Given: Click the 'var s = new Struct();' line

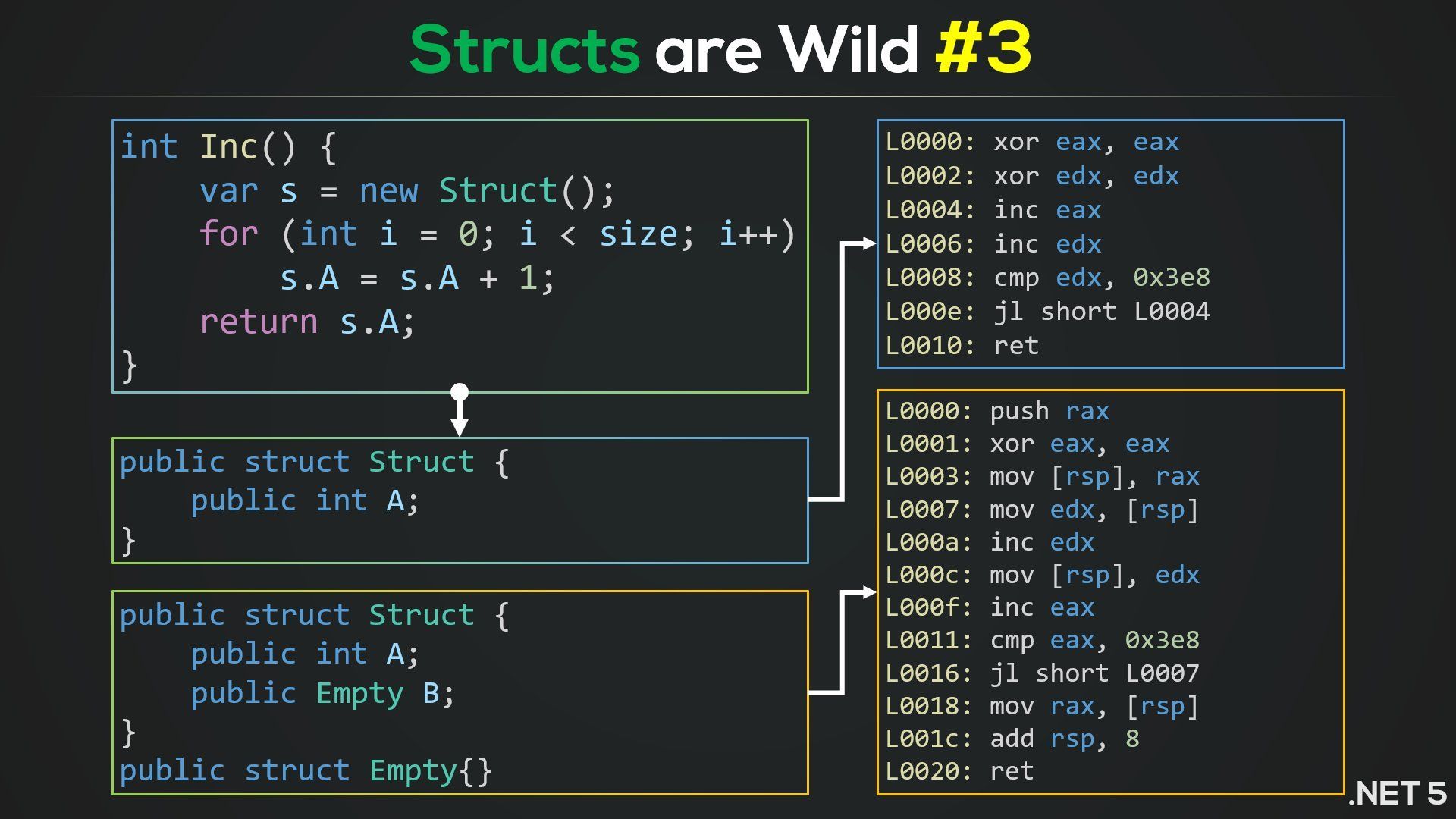Looking at the screenshot, I should (406, 191).
